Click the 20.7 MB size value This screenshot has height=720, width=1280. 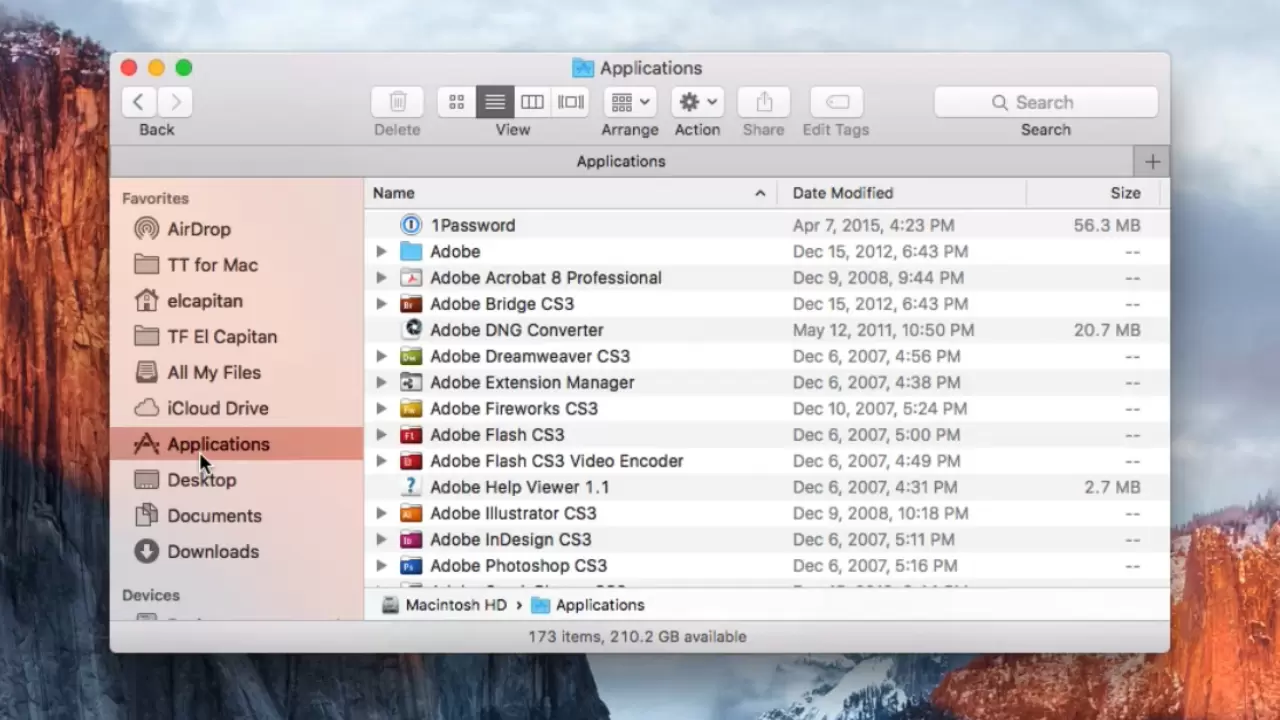(x=1107, y=330)
